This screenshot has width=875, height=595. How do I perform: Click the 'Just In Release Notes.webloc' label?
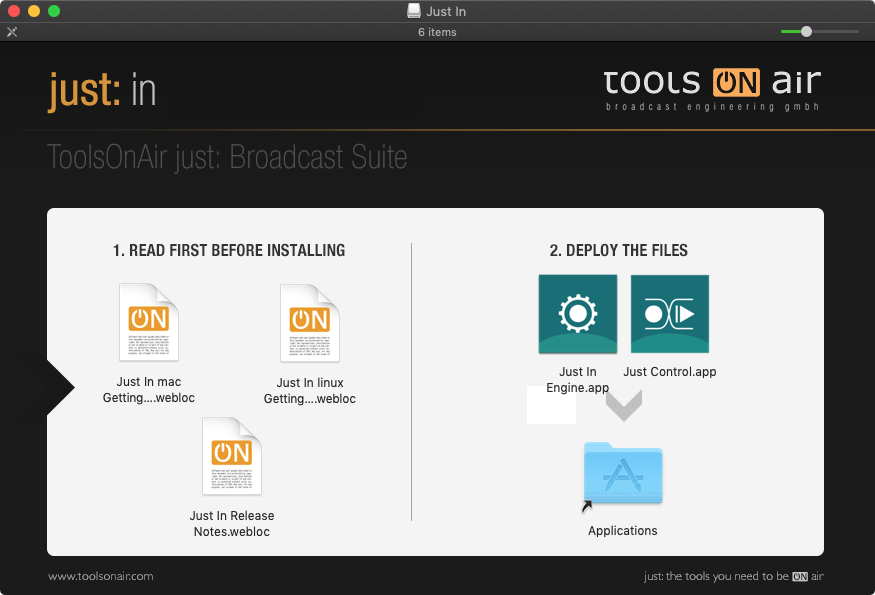232,524
